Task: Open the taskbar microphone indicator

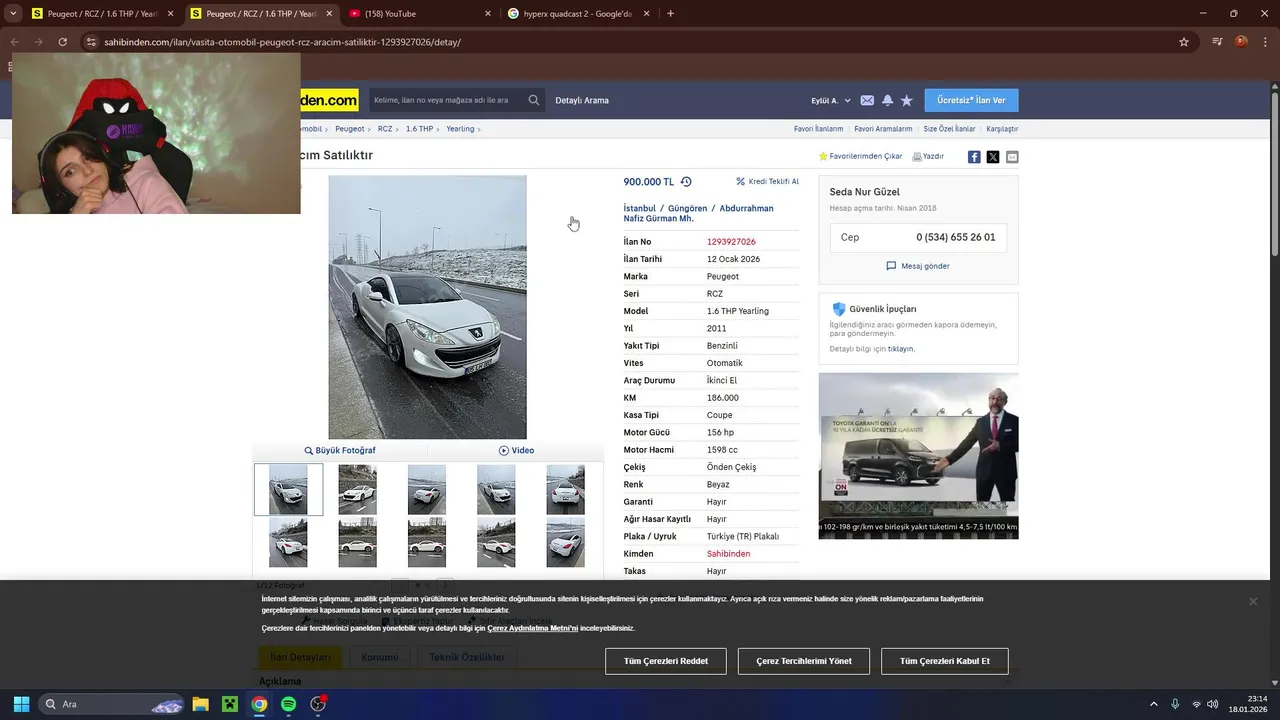Action: coord(1175,704)
